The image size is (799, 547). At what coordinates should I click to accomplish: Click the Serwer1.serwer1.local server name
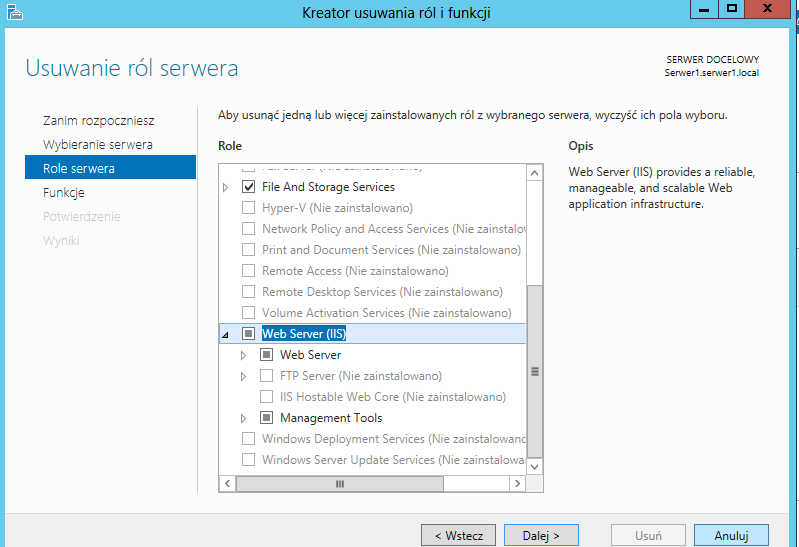(711, 73)
